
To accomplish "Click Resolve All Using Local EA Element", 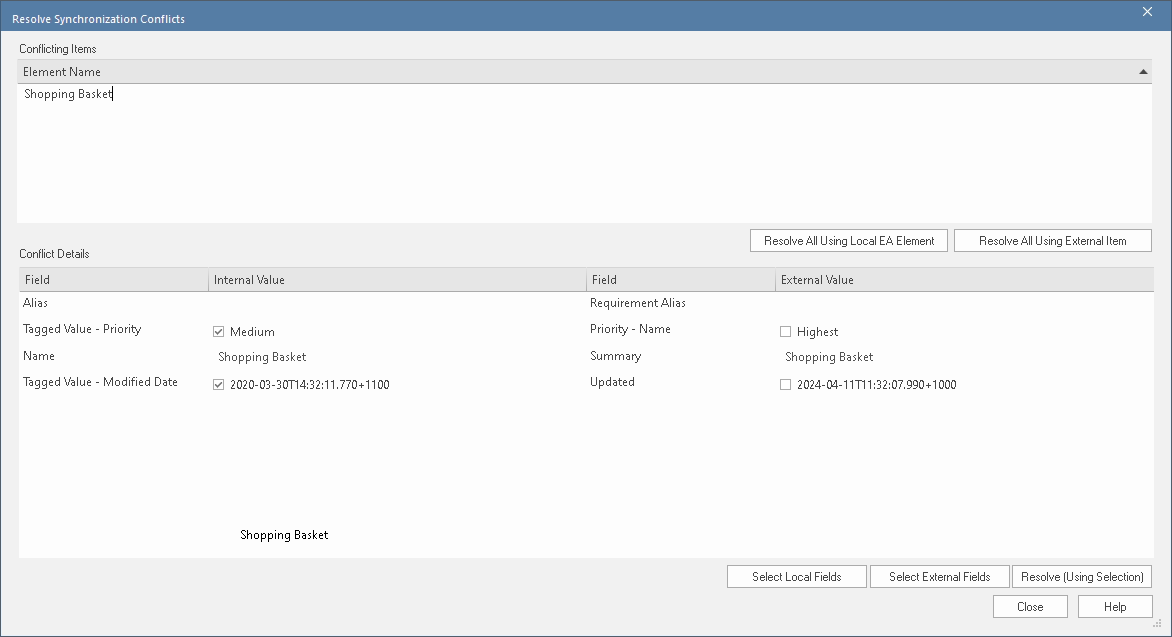I will pos(848,241).
